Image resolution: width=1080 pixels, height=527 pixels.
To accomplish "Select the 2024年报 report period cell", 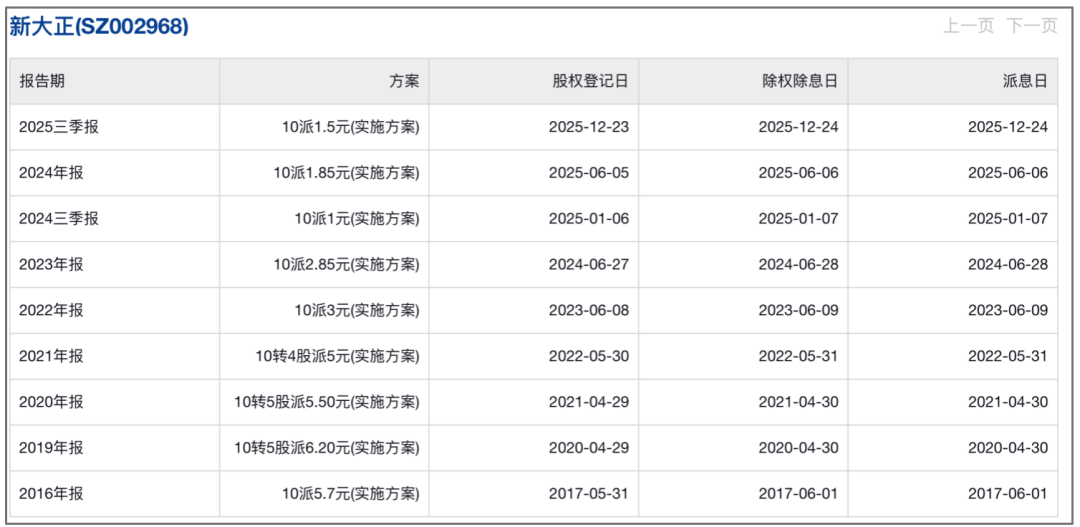I will 51,173.
